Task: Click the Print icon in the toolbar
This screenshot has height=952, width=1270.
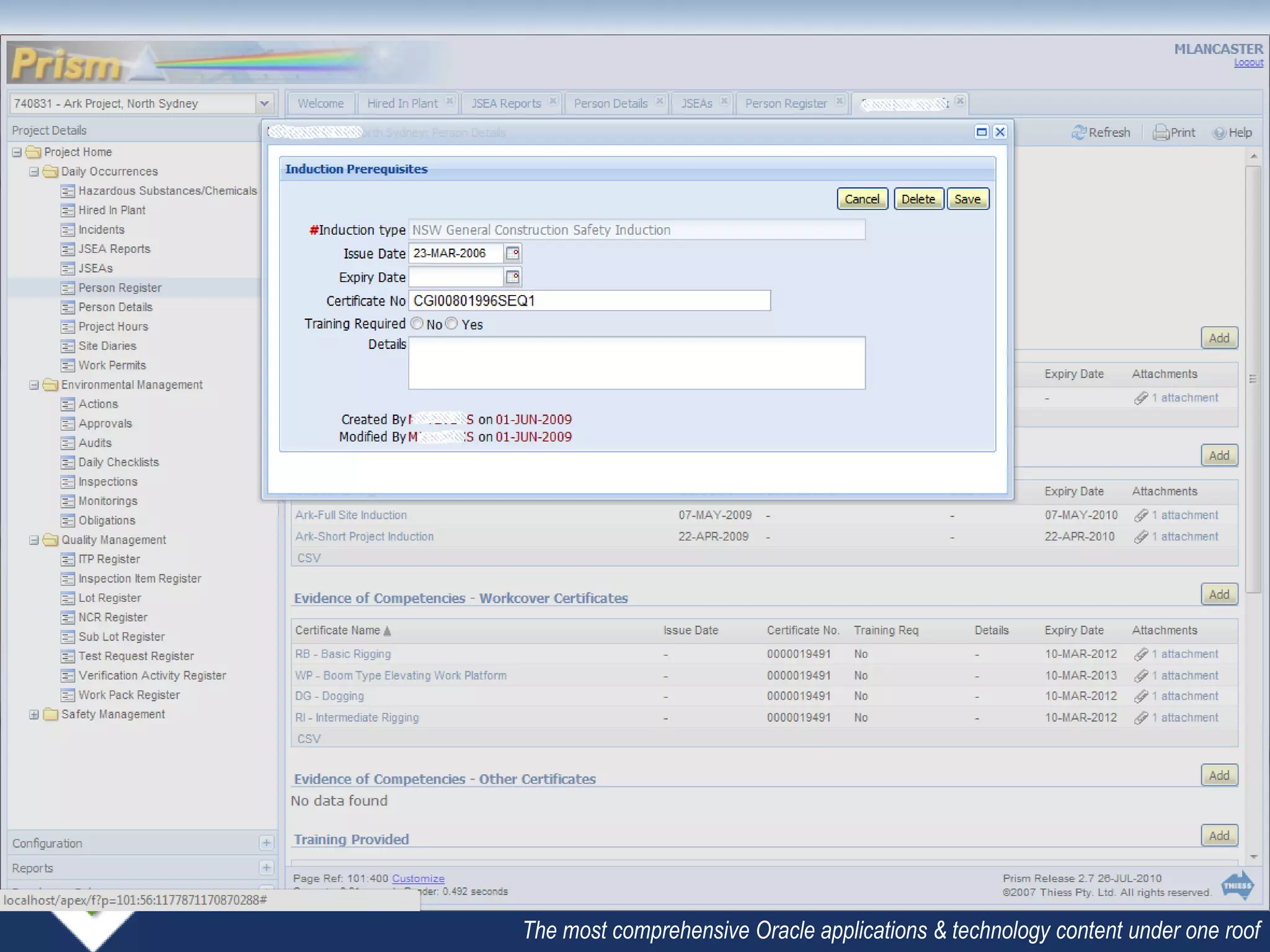Action: pyautogui.click(x=1160, y=133)
